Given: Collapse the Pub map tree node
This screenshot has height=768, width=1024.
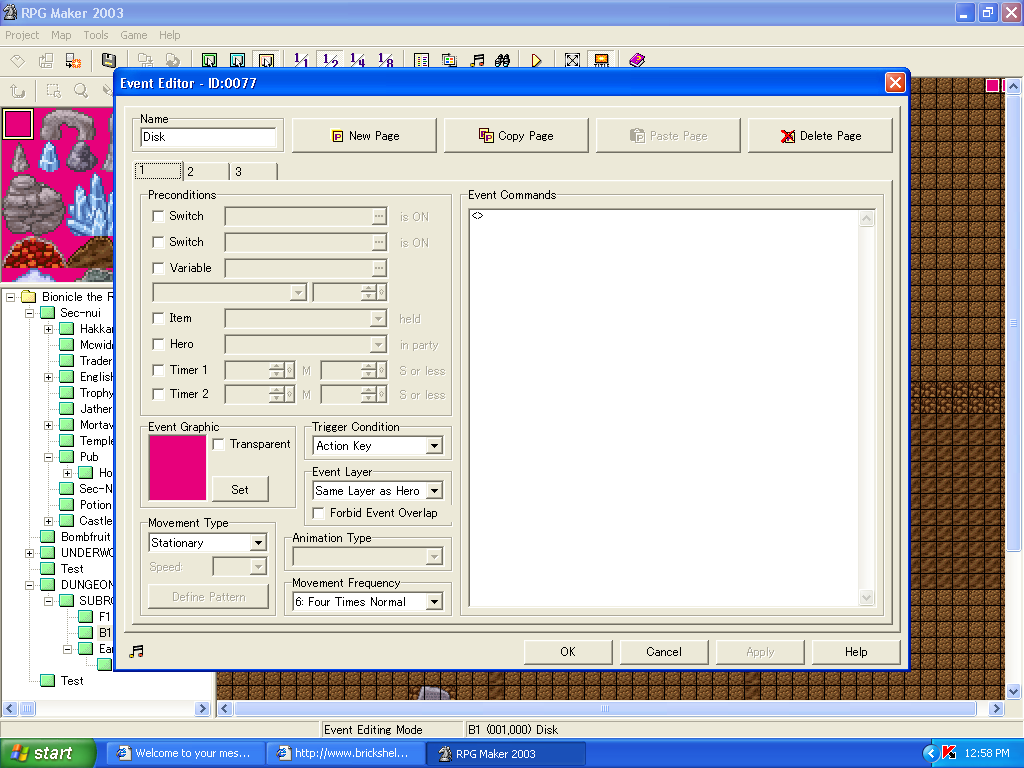Looking at the screenshot, I should click(48, 457).
